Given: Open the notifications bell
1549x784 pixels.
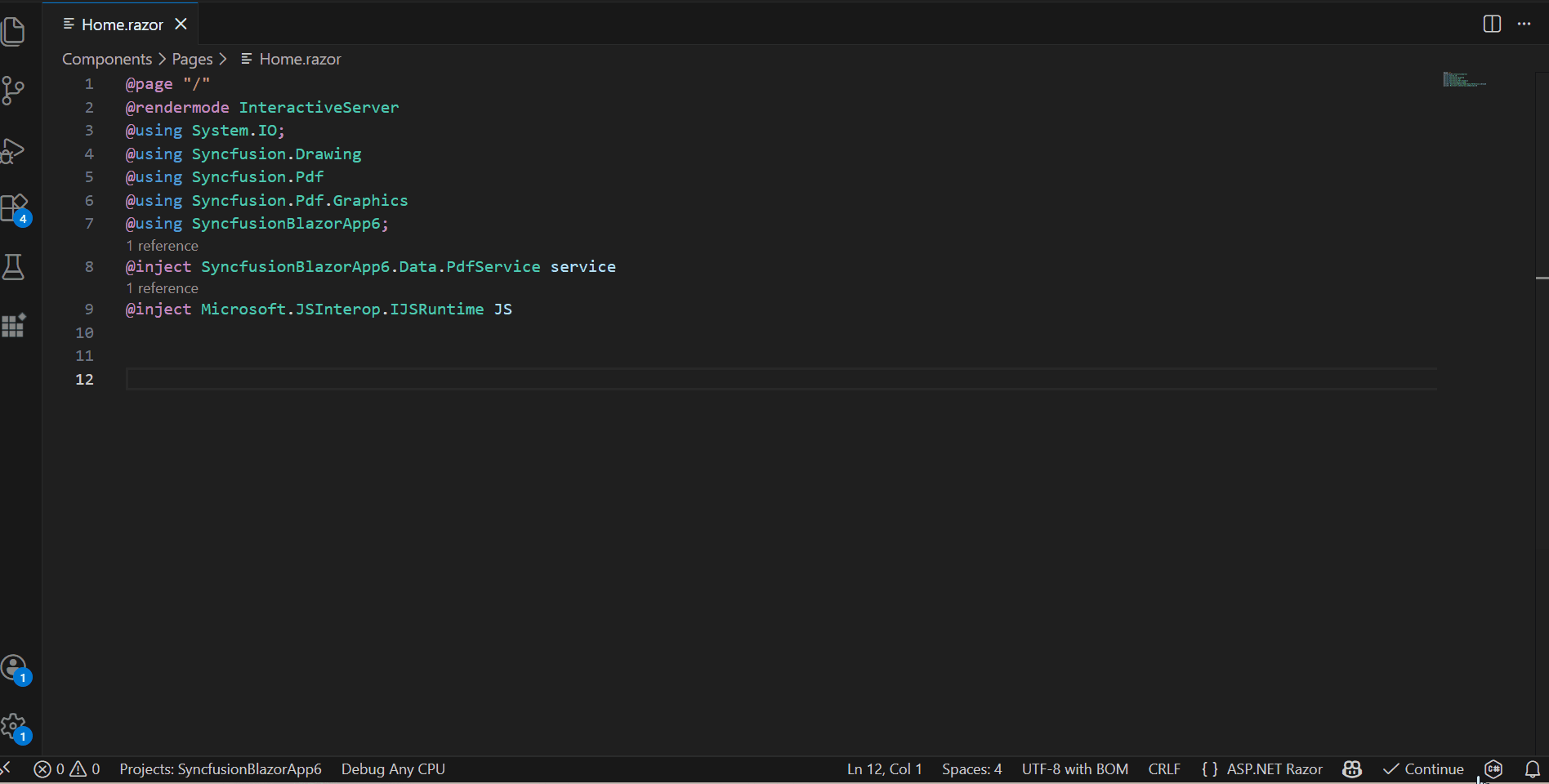Looking at the screenshot, I should pos(1534,768).
